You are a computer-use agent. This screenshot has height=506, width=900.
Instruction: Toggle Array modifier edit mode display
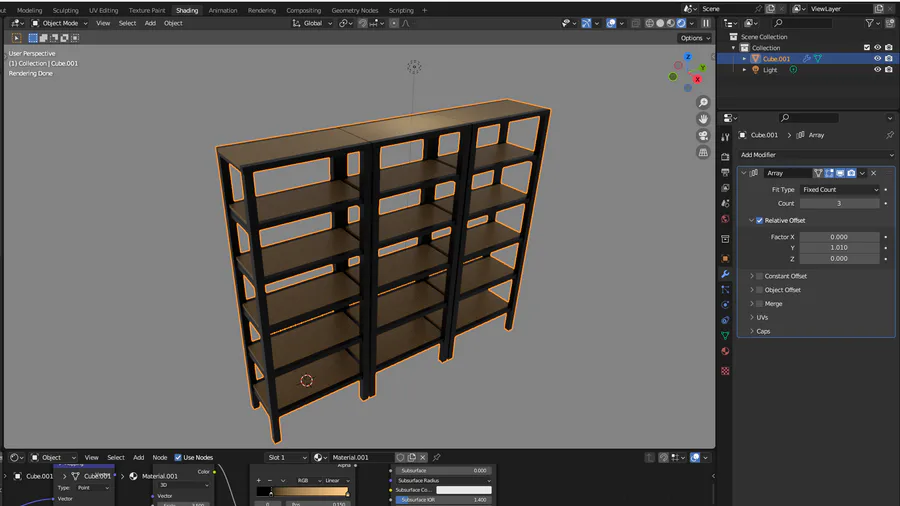829,173
